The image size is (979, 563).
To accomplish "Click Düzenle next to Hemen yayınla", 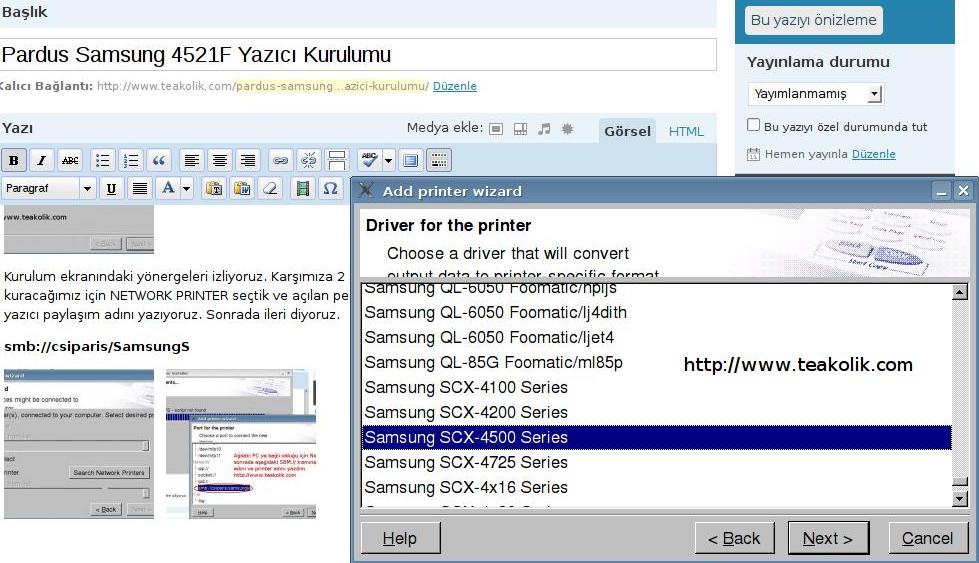I will tap(873, 154).
